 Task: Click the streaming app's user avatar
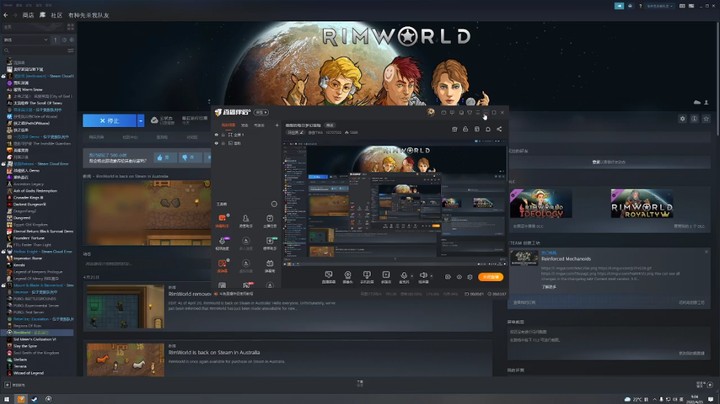pyautogui.click(x=431, y=112)
